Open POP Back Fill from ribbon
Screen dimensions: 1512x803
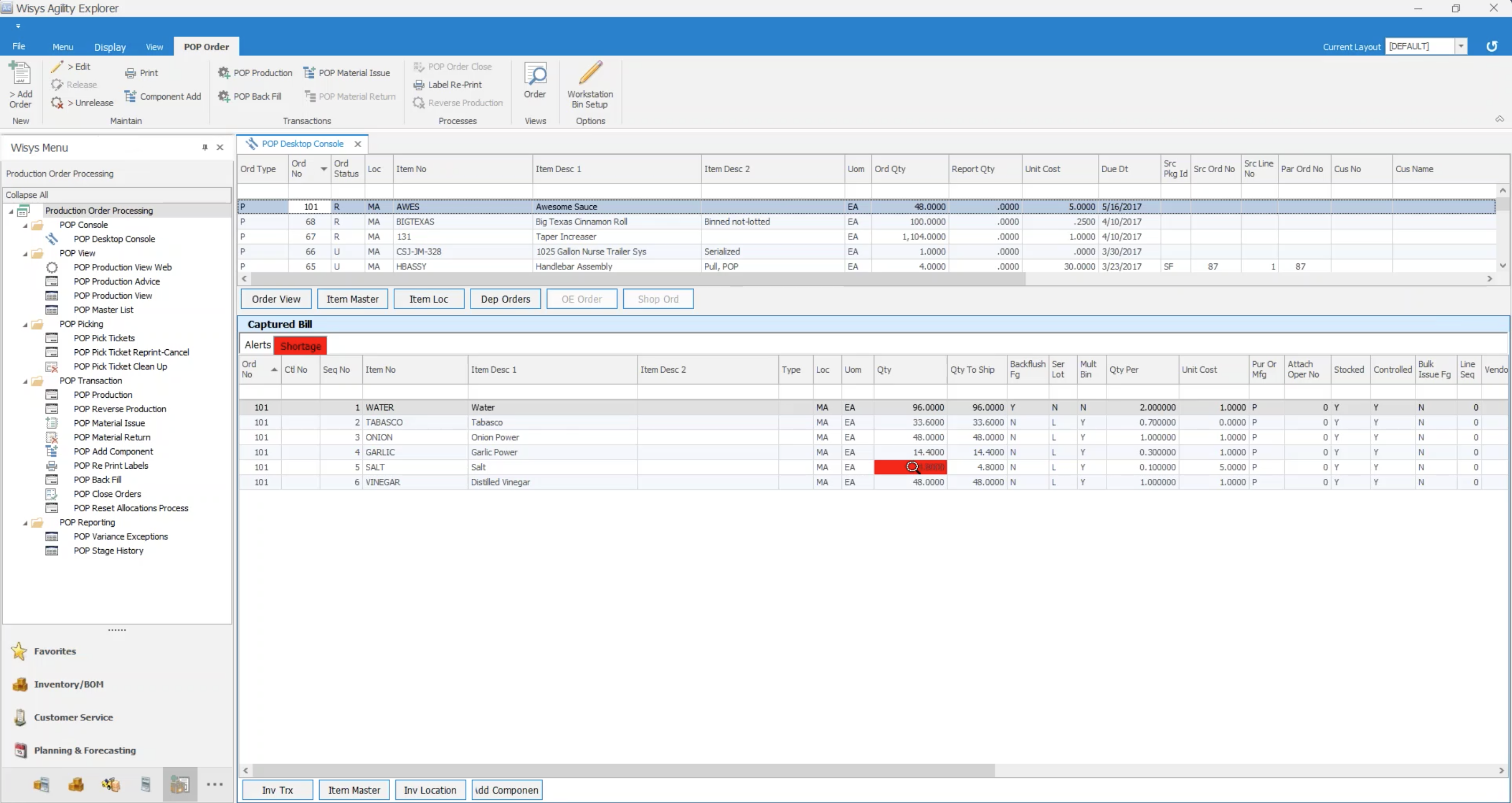click(250, 96)
